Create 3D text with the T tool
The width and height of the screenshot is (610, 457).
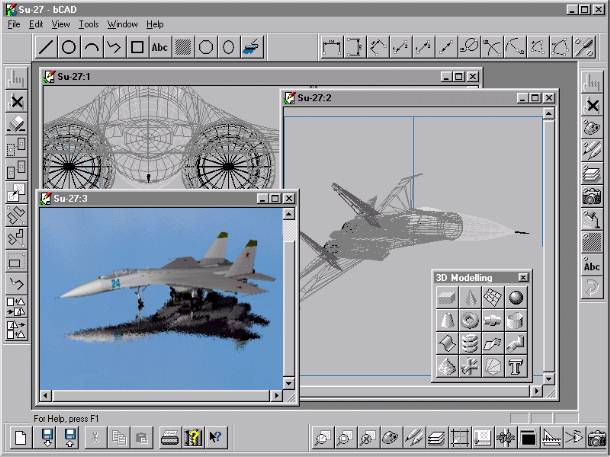(515, 367)
